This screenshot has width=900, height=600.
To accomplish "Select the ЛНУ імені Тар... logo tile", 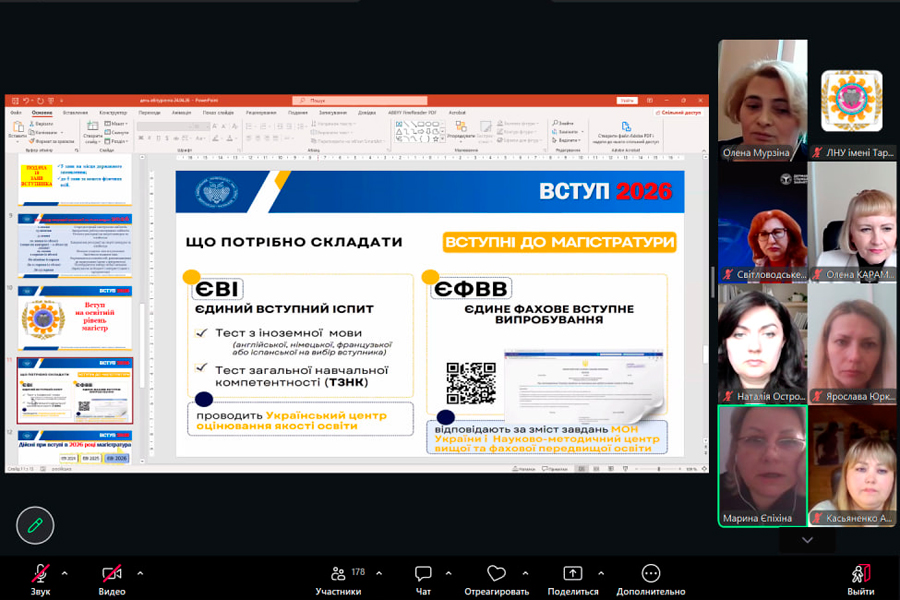I will click(853, 100).
